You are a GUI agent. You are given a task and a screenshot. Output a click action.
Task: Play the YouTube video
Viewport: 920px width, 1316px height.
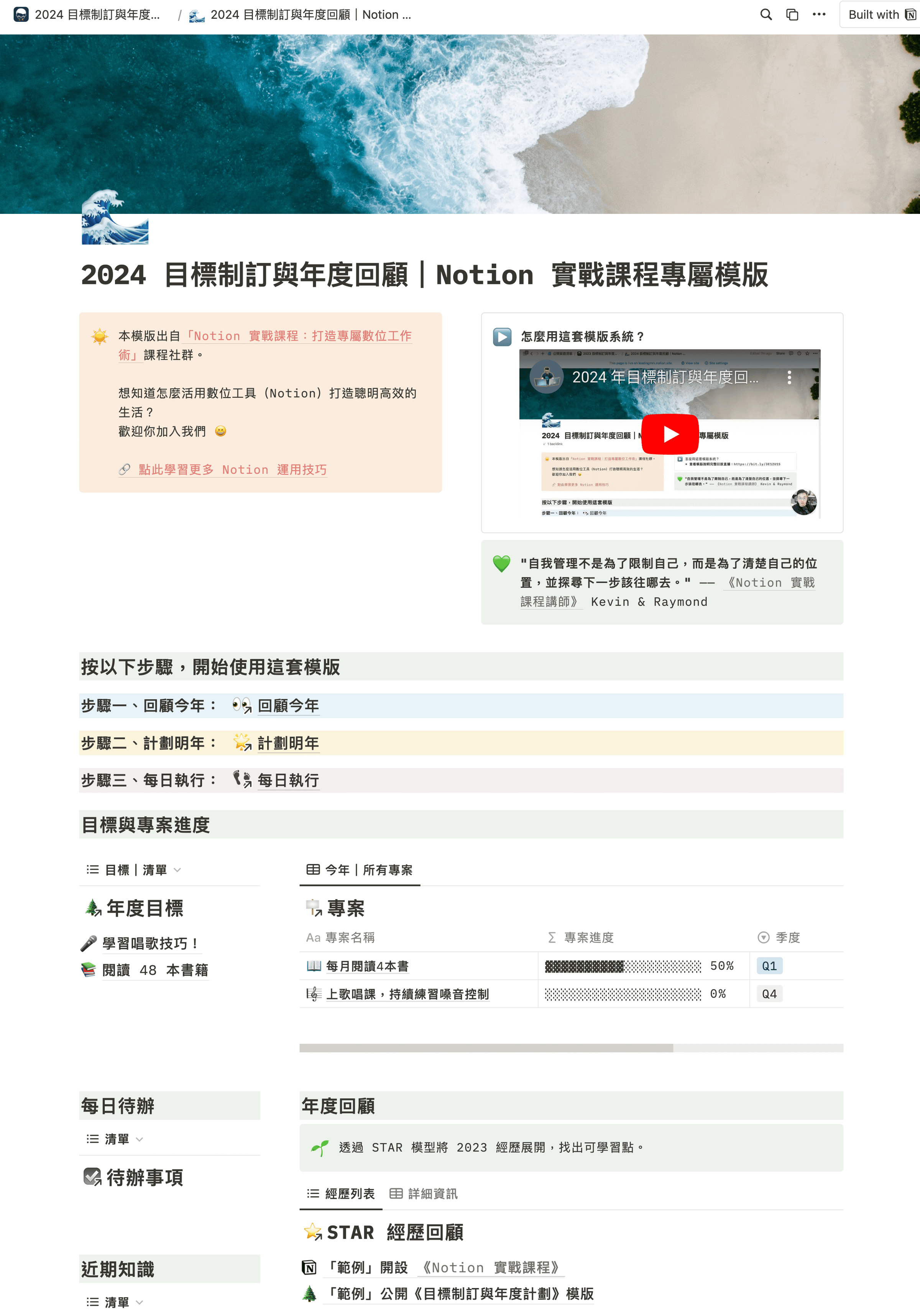point(670,434)
